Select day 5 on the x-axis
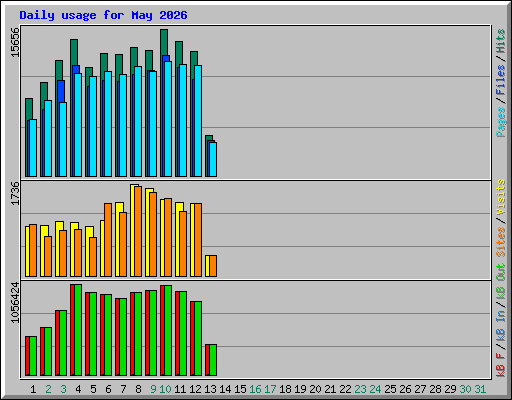The width and height of the screenshot is (512, 400). tap(93, 389)
